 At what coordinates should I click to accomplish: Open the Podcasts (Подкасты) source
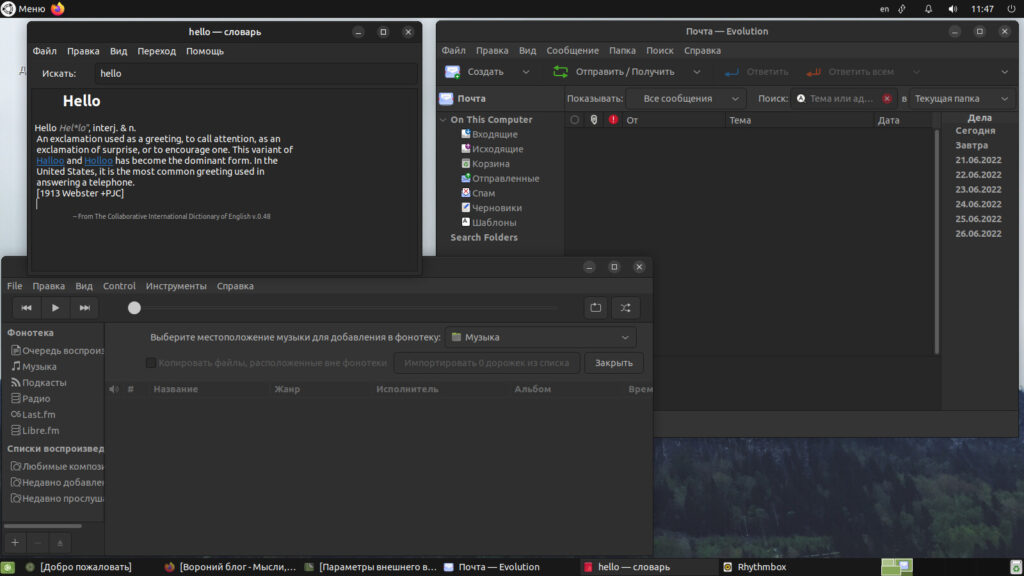coord(44,382)
